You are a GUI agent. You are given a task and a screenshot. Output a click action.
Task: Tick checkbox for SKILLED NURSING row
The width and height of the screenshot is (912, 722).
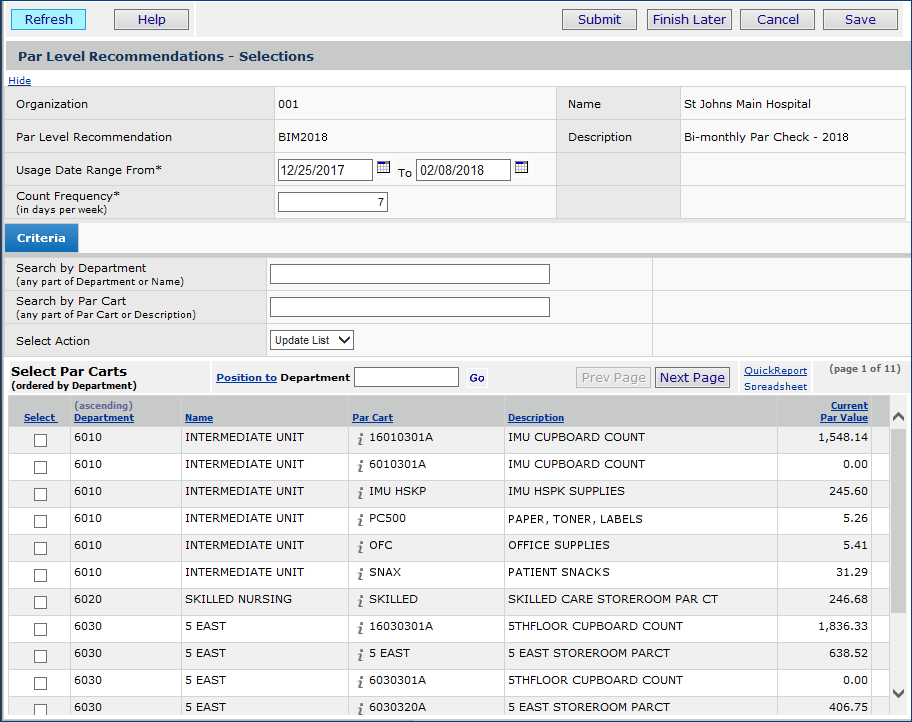tap(40, 602)
